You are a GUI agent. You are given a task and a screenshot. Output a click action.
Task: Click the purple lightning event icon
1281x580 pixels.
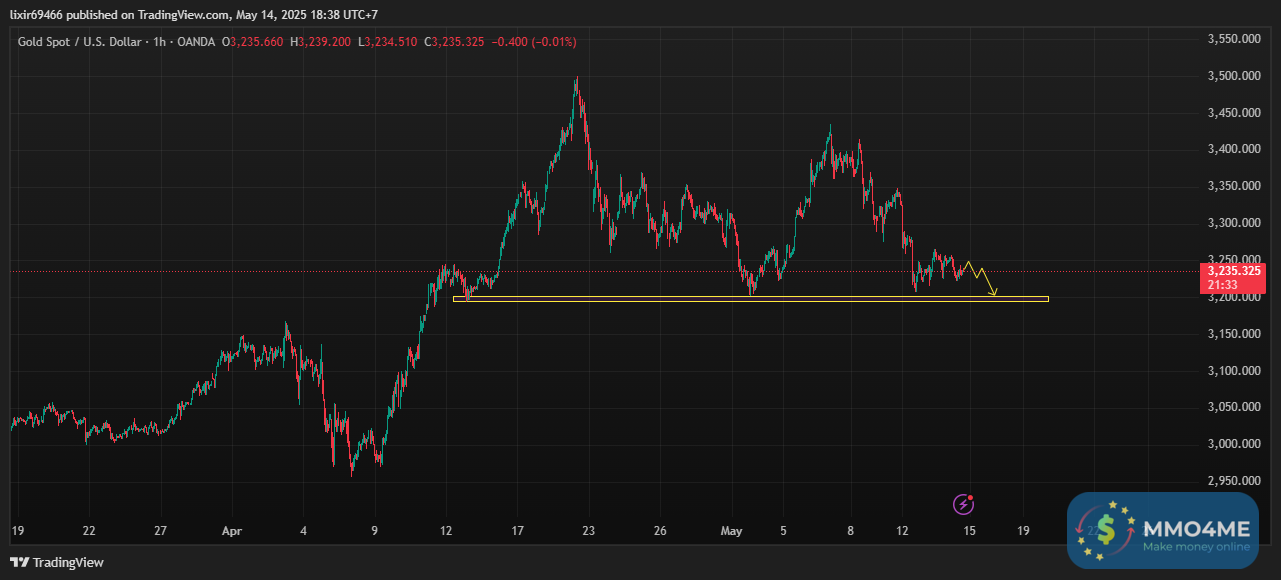[x=964, y=504]
